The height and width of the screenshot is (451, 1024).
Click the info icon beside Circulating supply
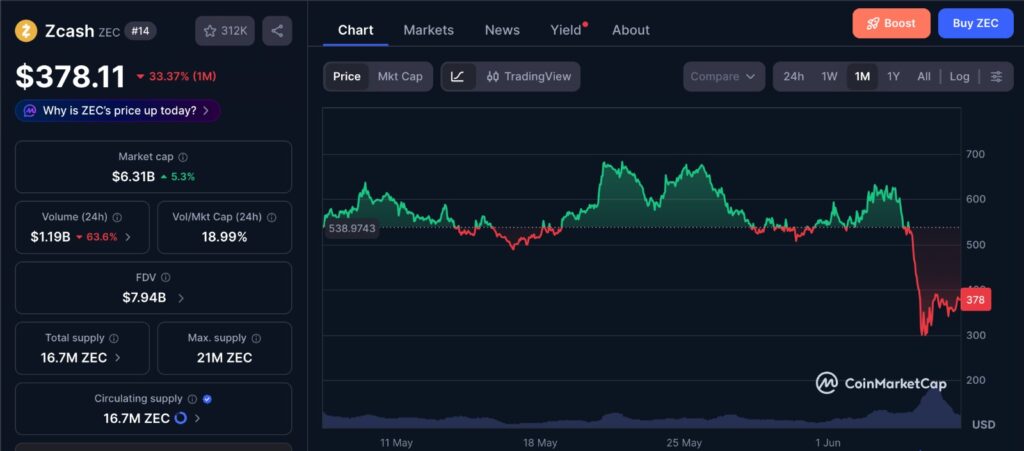coord(192,399)
